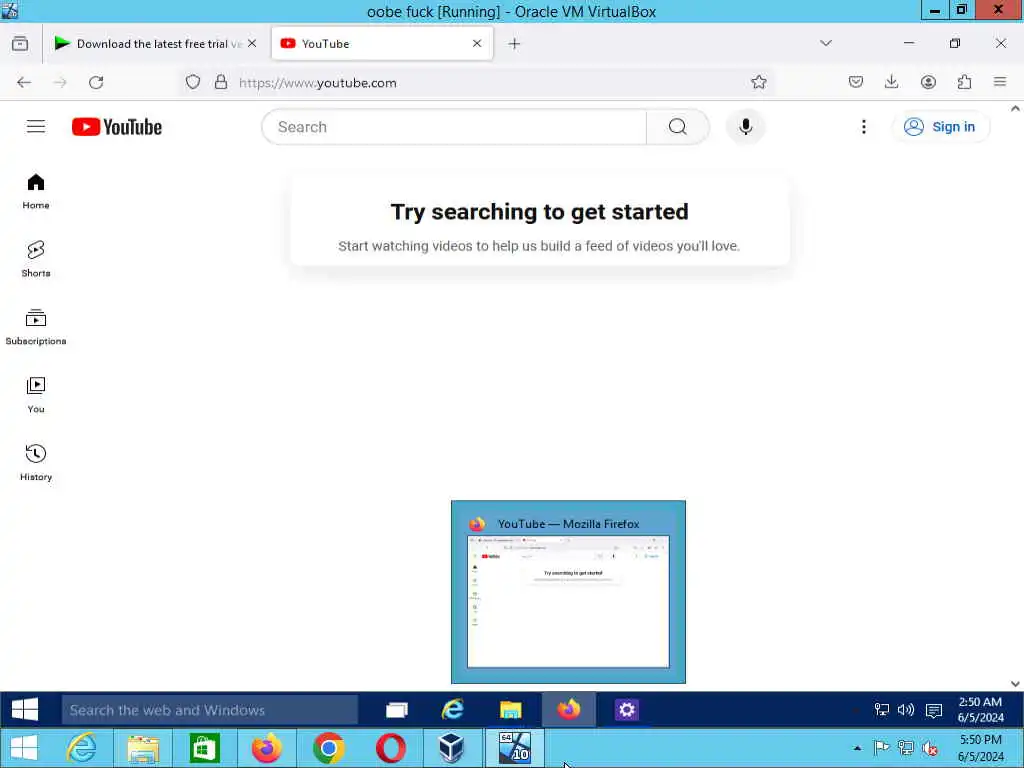Click the running VM icon on host taskbar
This screenshot has height=768, width=1024.
coord(514,748)
